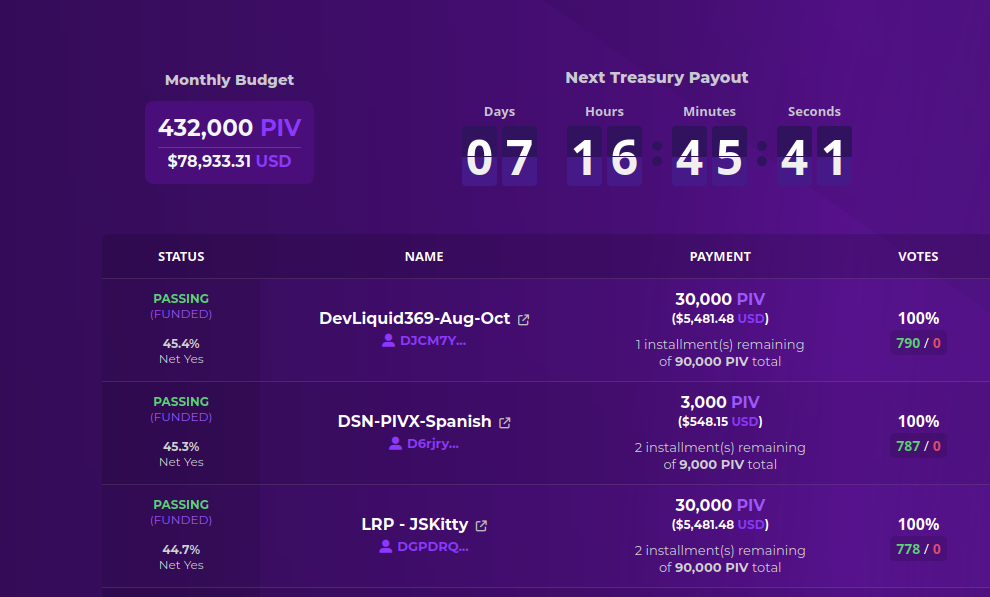Click the 790 / 0 vote count badge
The height and width of the screenshot is (597, 990).
coord(919,343)
